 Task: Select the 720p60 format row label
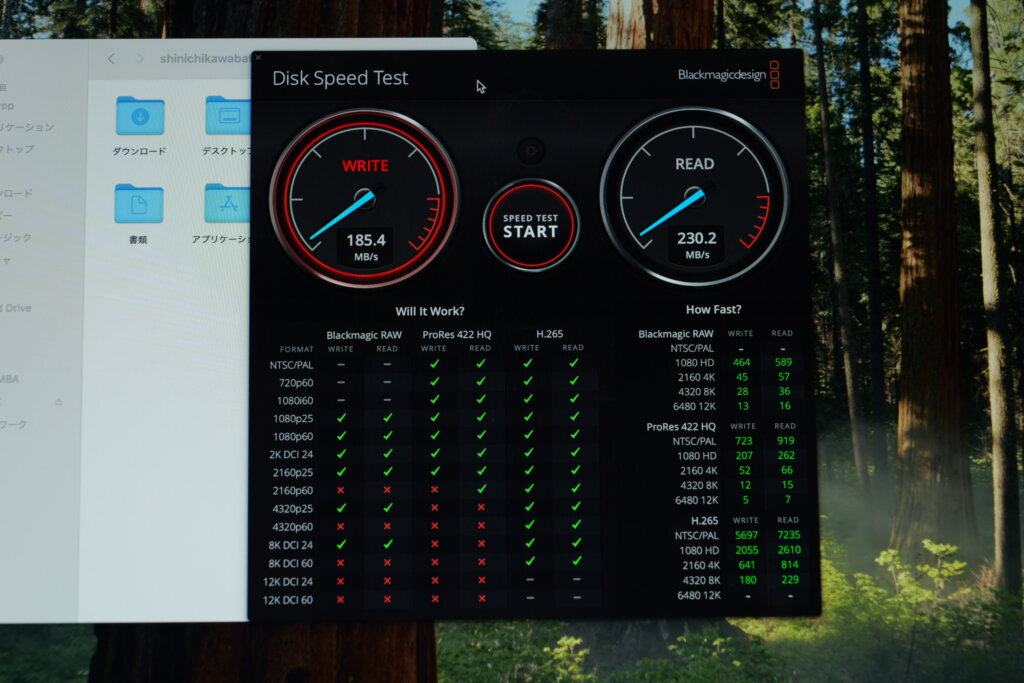pos(296,383)
